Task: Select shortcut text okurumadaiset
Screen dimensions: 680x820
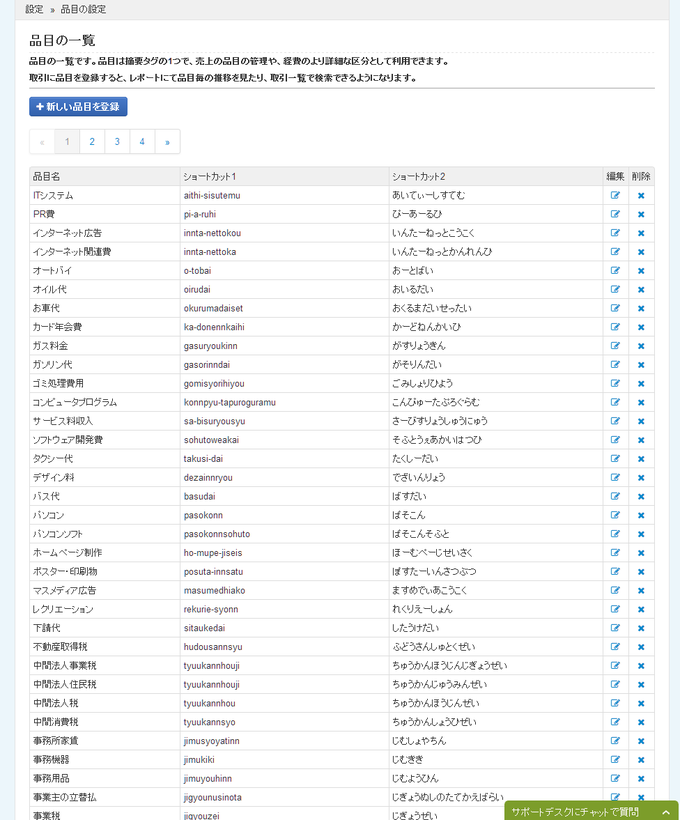Action: coord(213,309)
